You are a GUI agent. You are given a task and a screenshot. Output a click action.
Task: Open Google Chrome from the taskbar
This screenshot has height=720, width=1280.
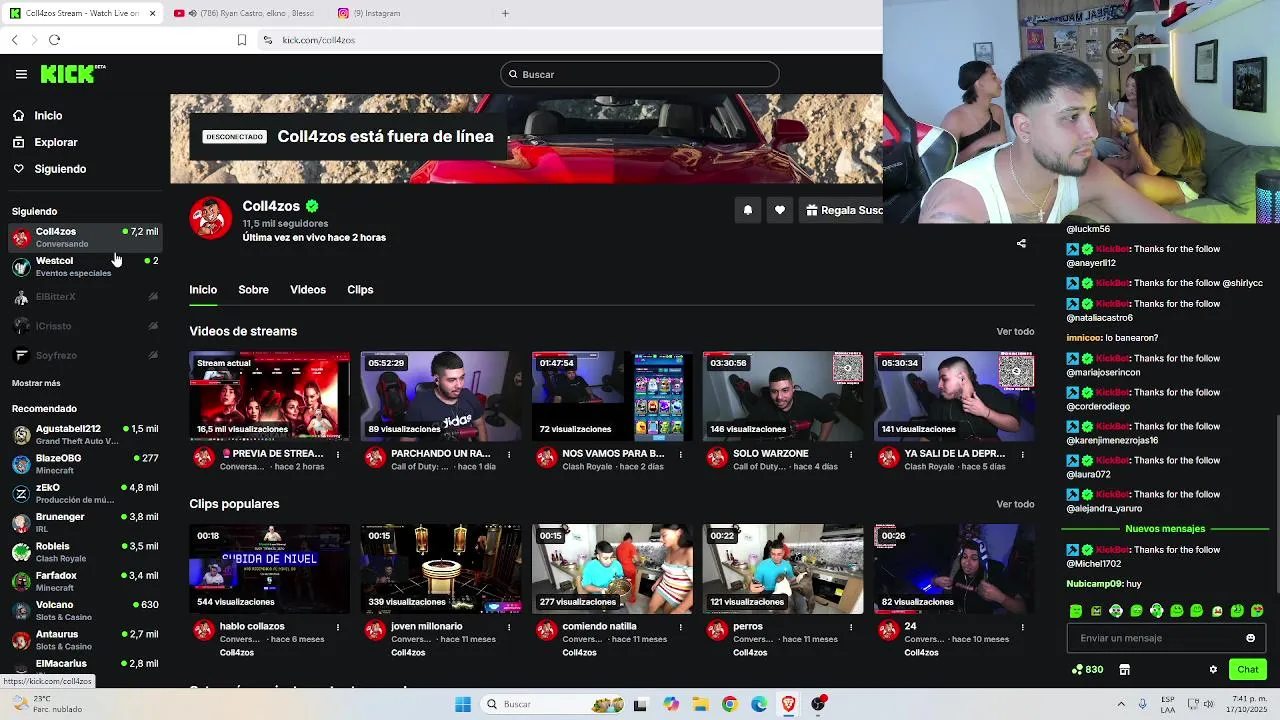click(729, 704)
